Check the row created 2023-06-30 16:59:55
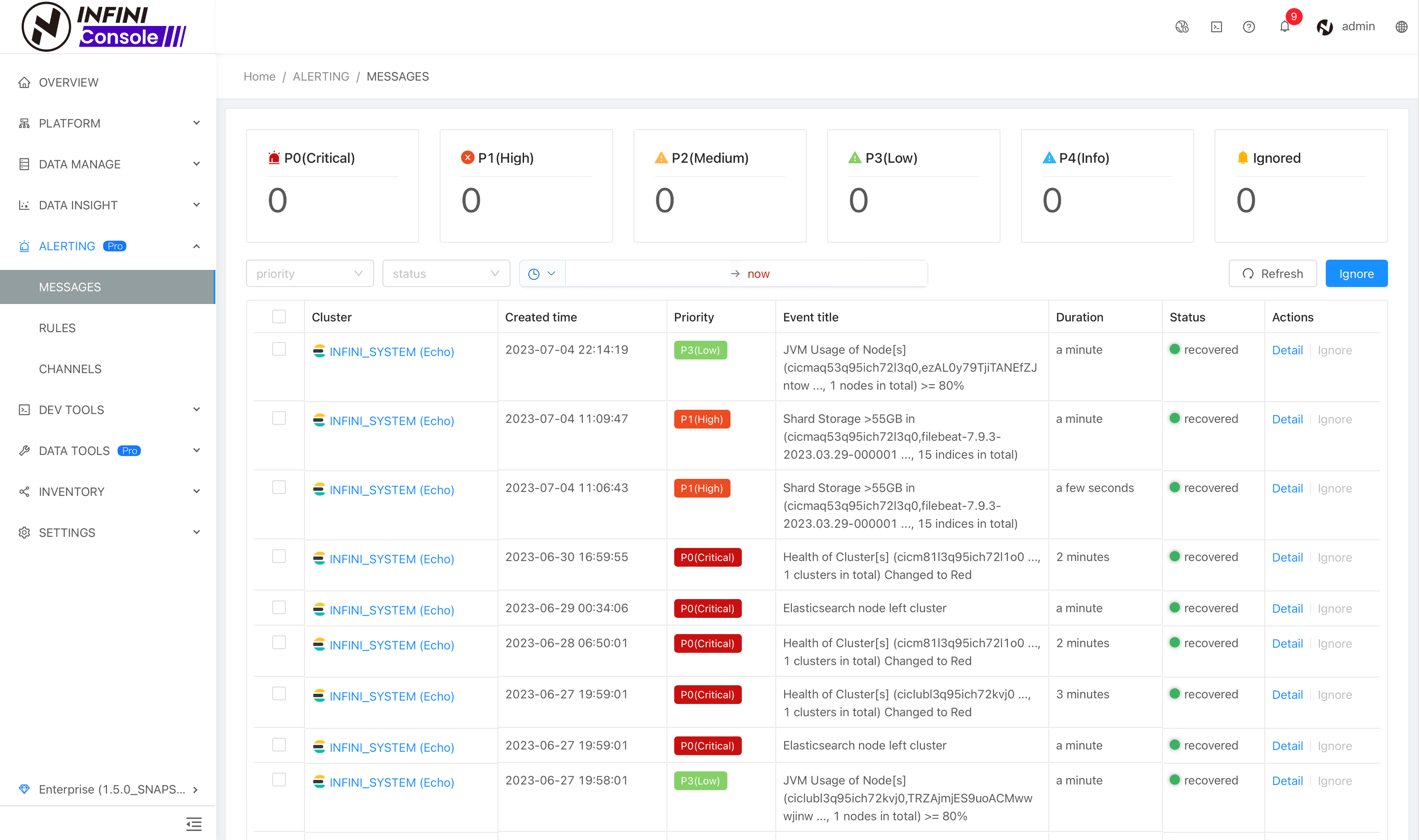1420x840 pixels. (x=279, y=556)
